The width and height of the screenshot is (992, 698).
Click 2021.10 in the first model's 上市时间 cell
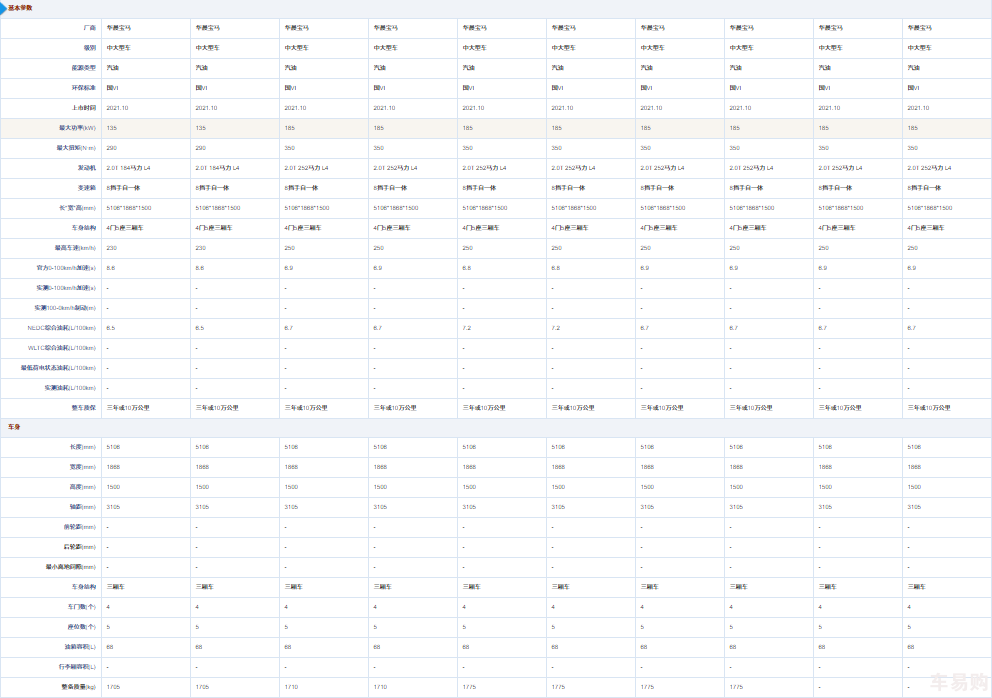pos(118,108)
